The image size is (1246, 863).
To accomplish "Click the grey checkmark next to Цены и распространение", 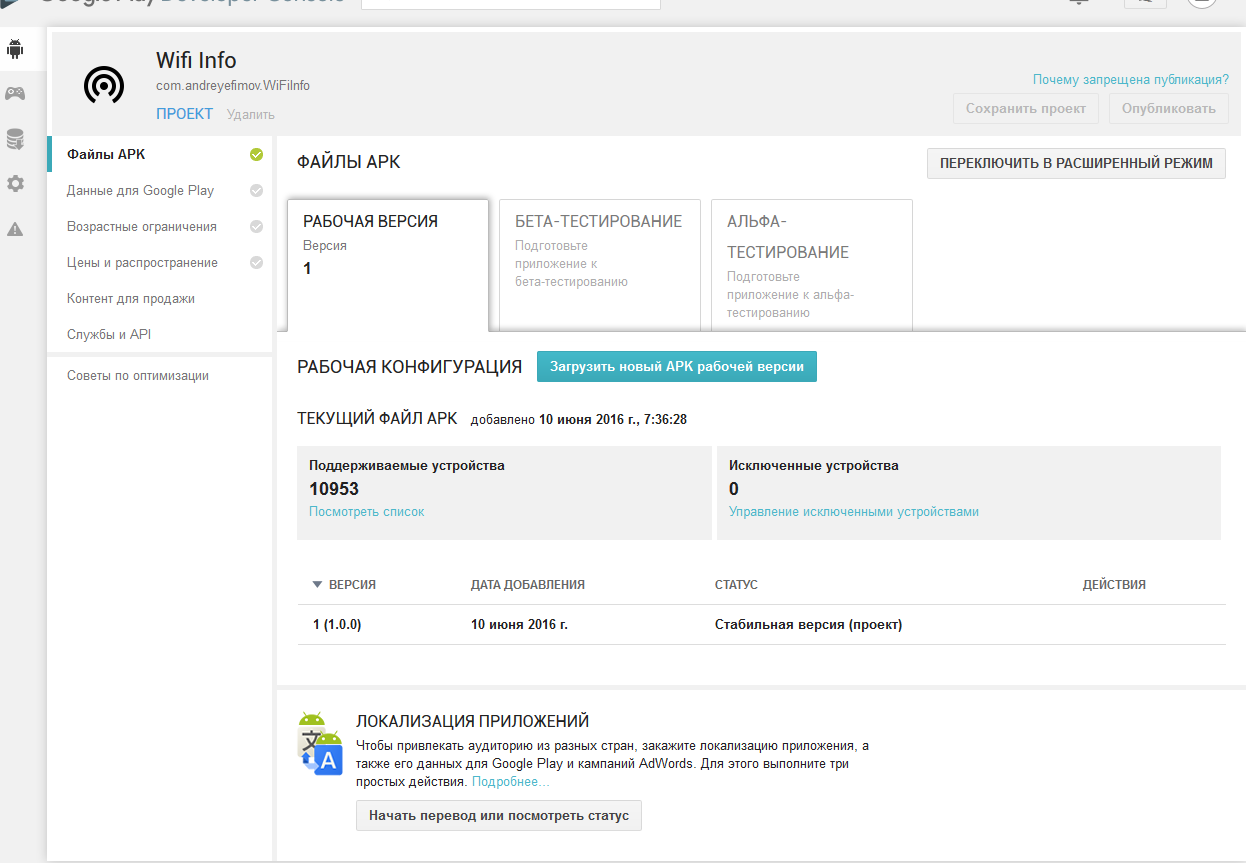I will (256, 262).
